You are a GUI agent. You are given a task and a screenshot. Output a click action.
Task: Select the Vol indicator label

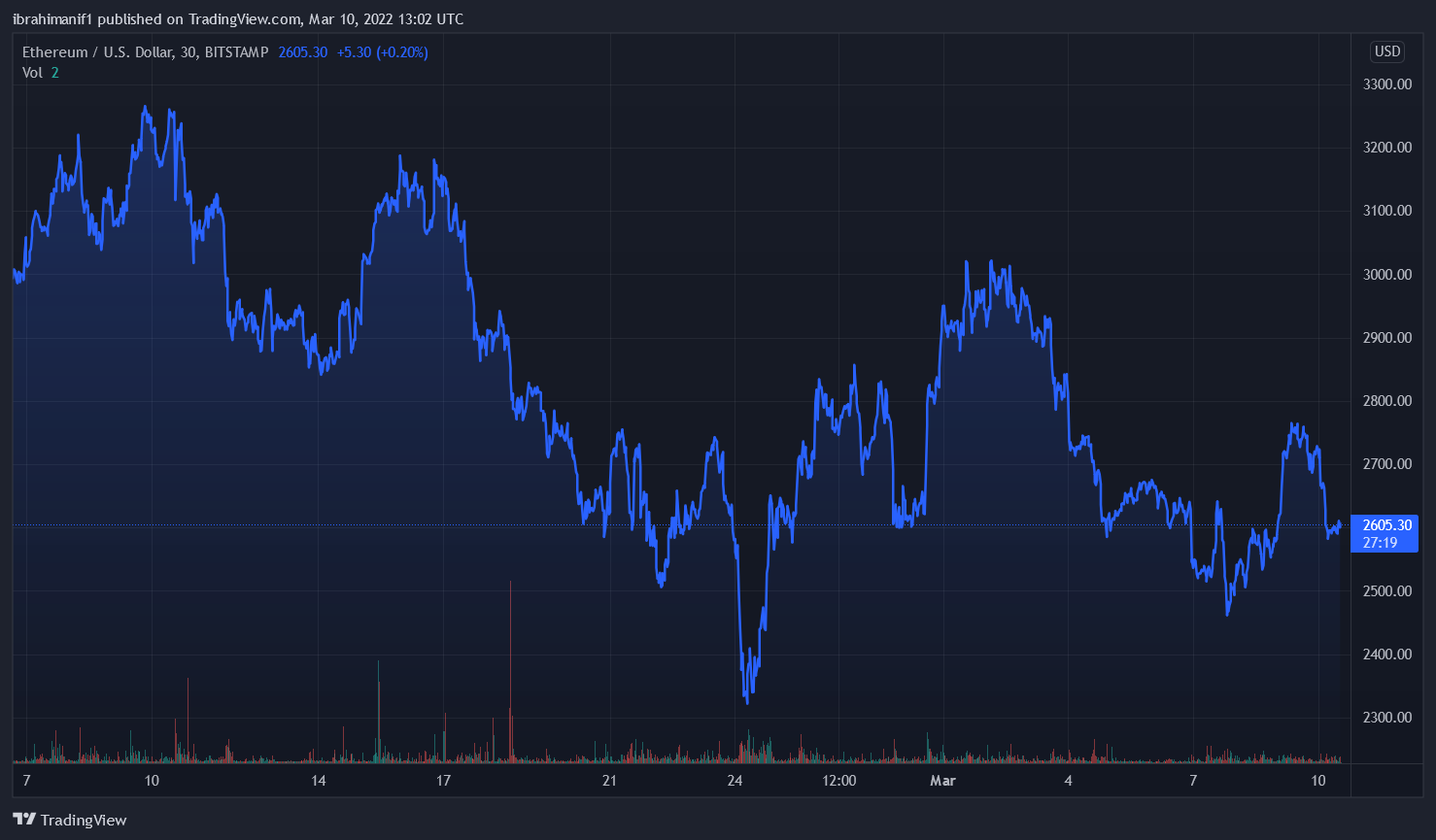pyautogui.click(x=33, y=73)
